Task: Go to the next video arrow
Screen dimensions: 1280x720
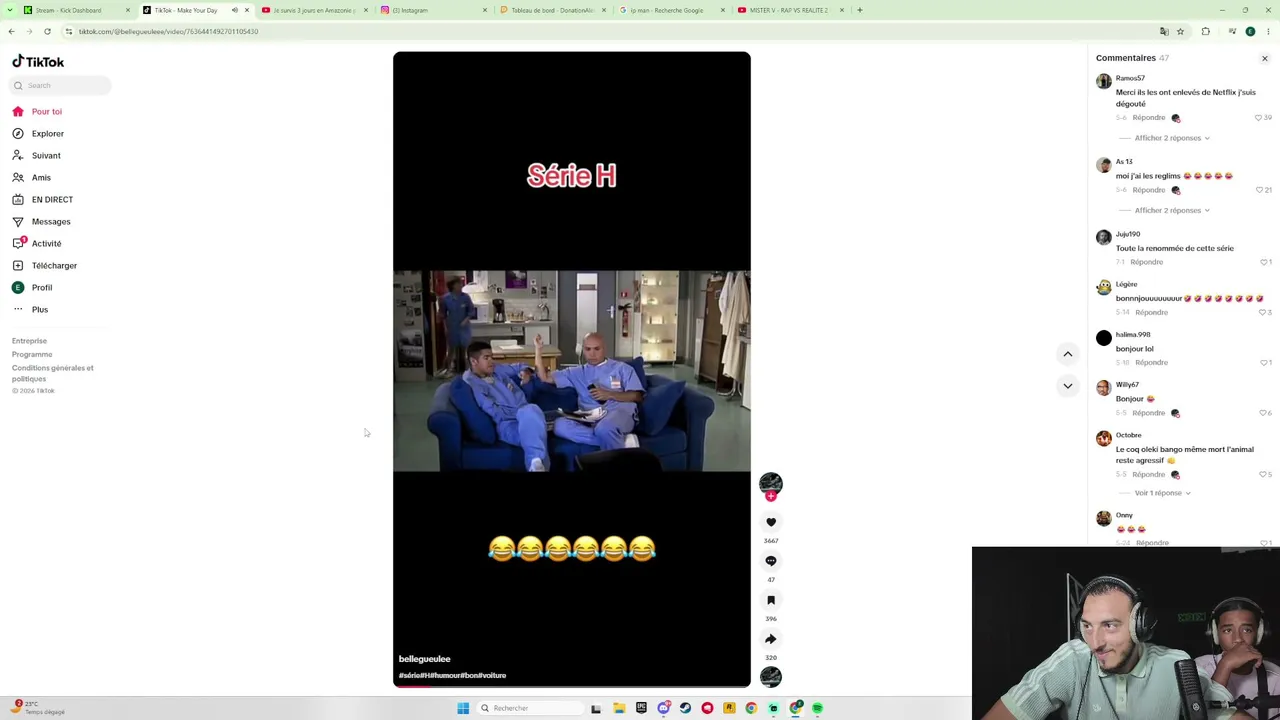Action: coord(1068,386)
